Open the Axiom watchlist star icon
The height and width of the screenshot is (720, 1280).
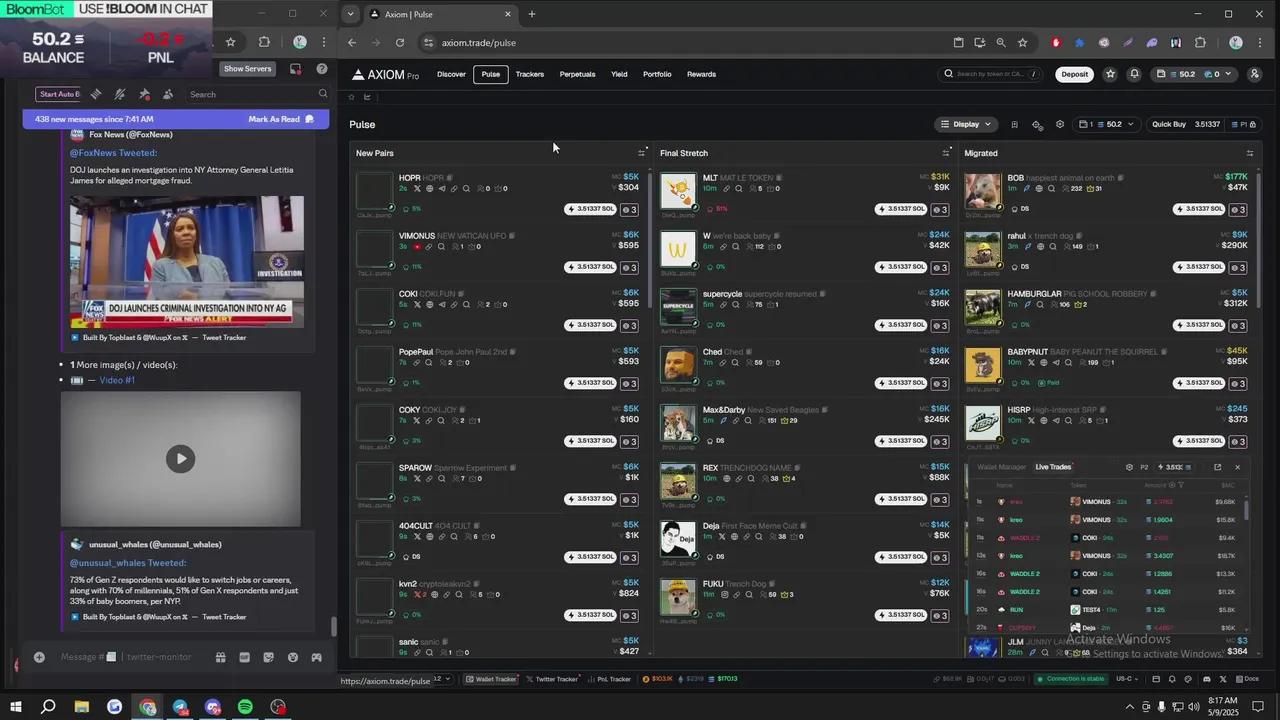pos(1110,74)
